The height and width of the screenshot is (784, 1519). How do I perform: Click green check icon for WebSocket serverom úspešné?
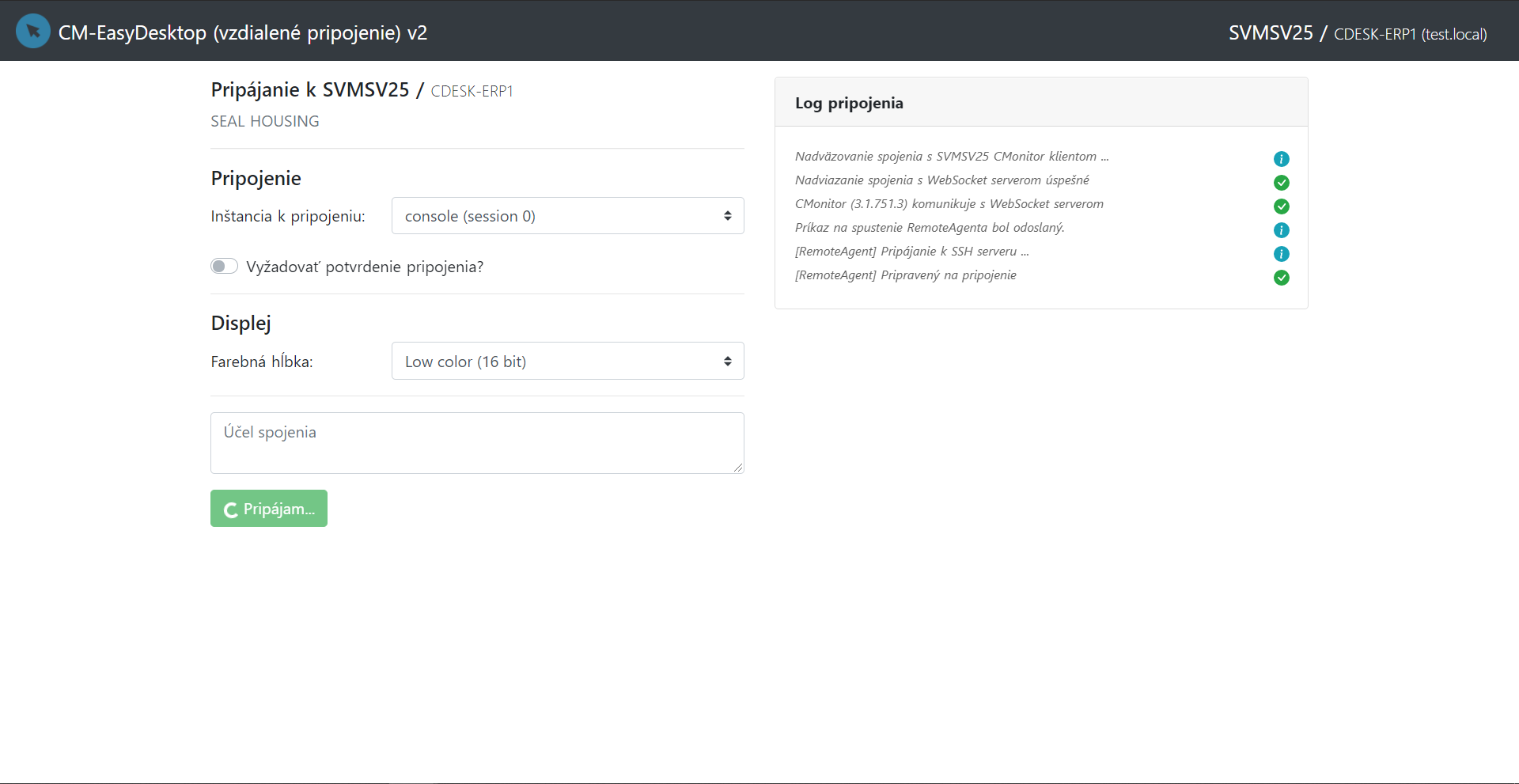1282,183
